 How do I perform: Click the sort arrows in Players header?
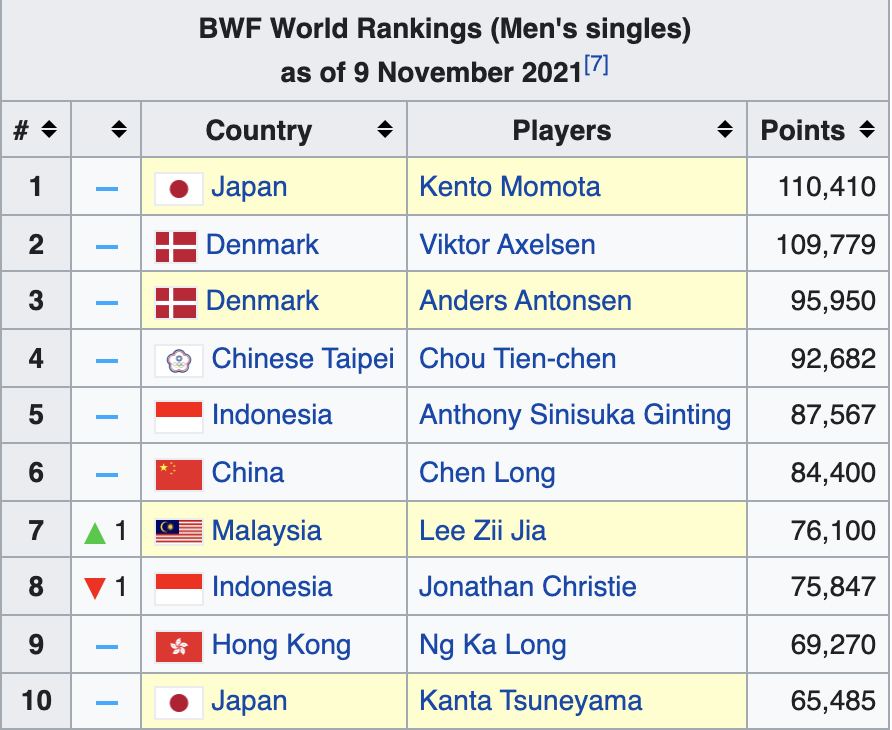[725, 130]
